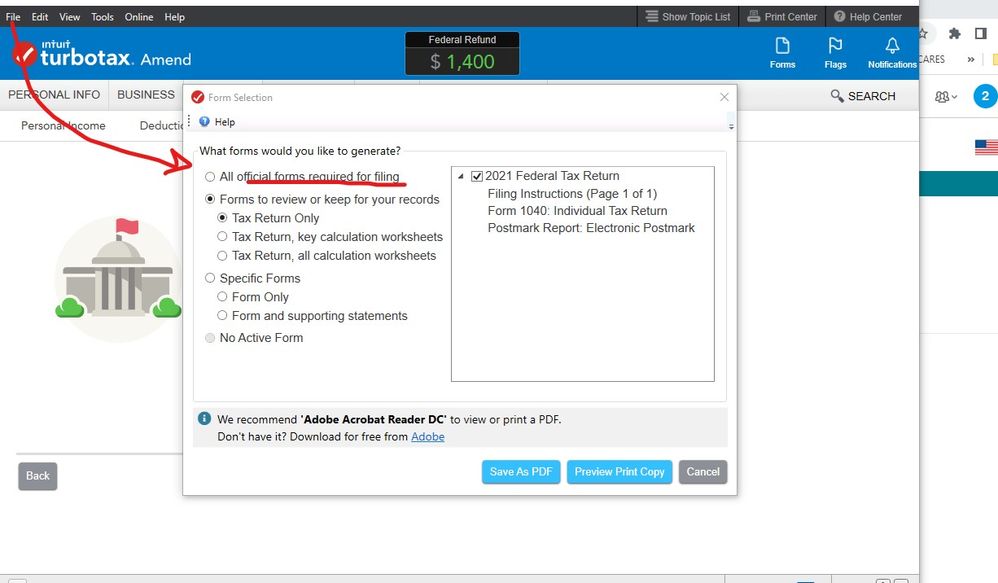Click the Search magnifier in TurboTax

tap(836, 95)
